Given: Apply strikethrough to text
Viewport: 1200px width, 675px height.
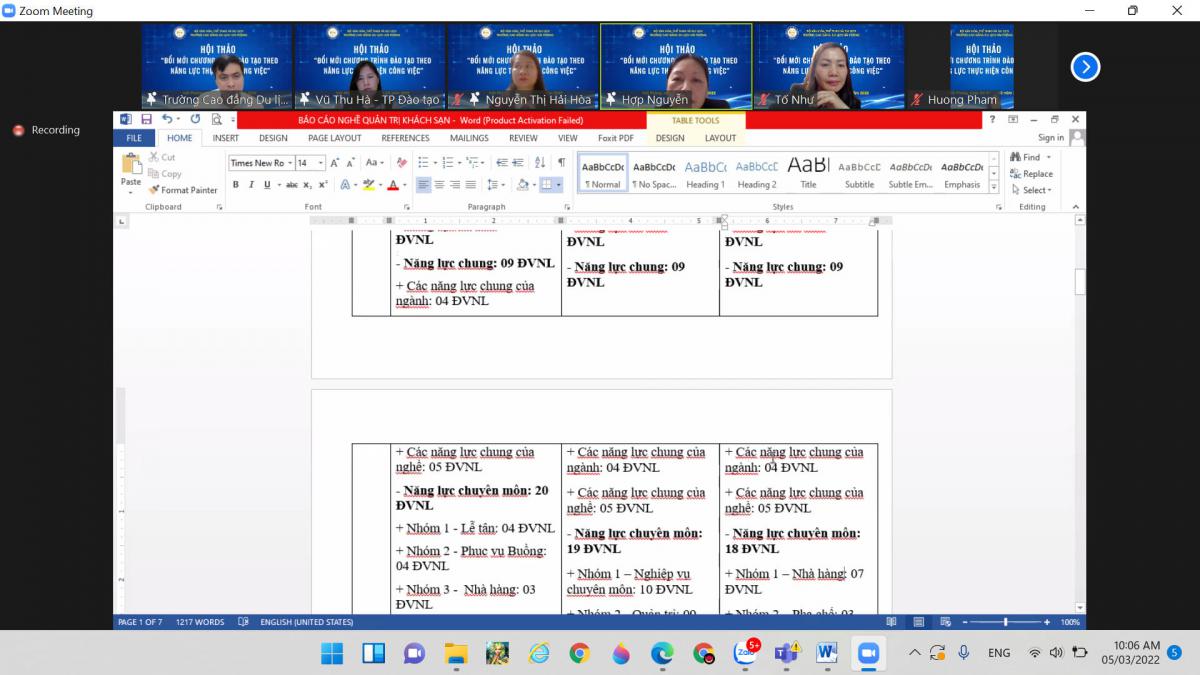Looking at the screenshot, I should [x=292, y=185].
